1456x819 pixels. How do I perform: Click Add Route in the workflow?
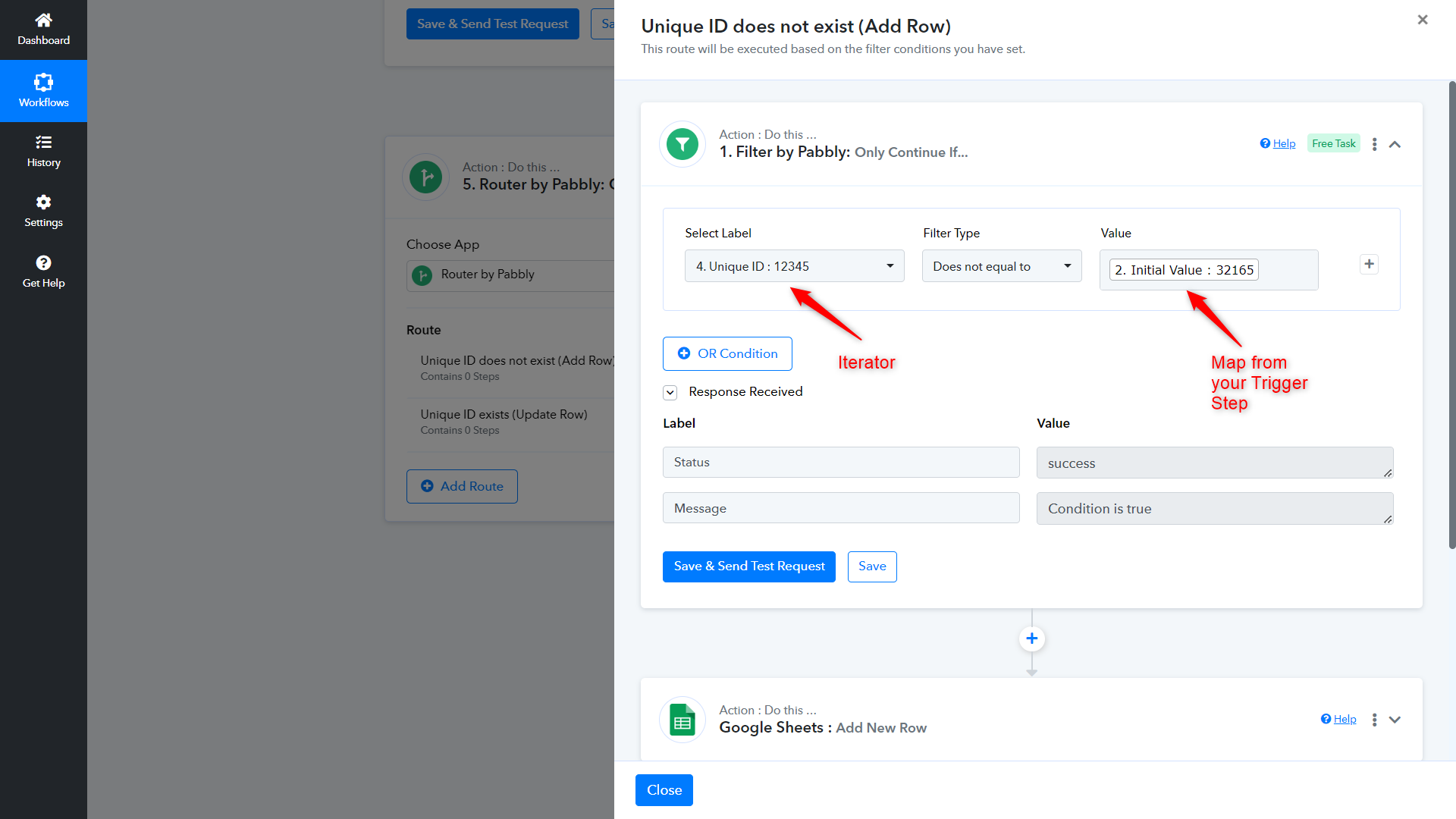tap(462, 486)
